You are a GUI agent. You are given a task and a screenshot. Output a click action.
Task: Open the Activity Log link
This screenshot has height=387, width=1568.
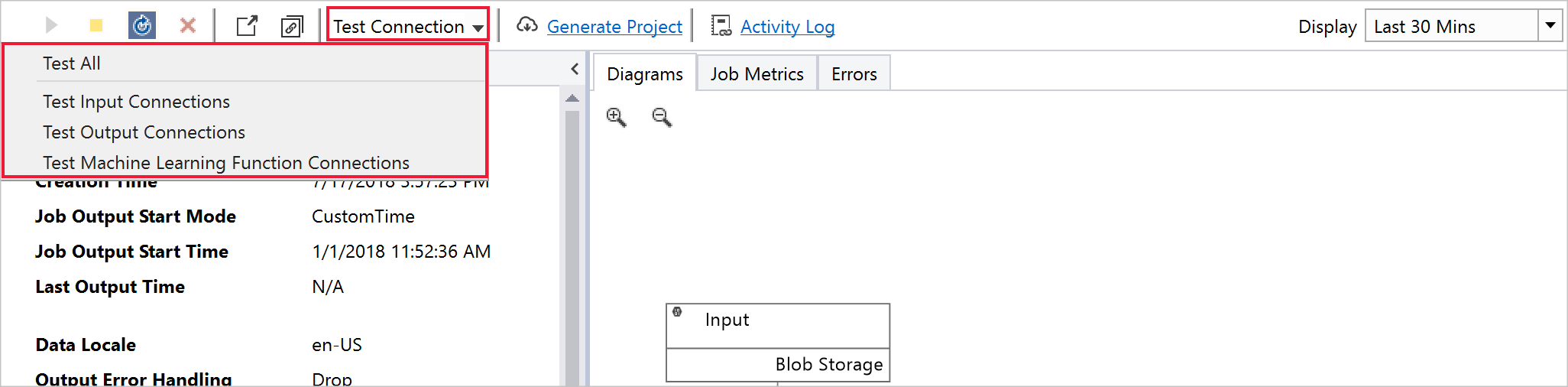787,27
